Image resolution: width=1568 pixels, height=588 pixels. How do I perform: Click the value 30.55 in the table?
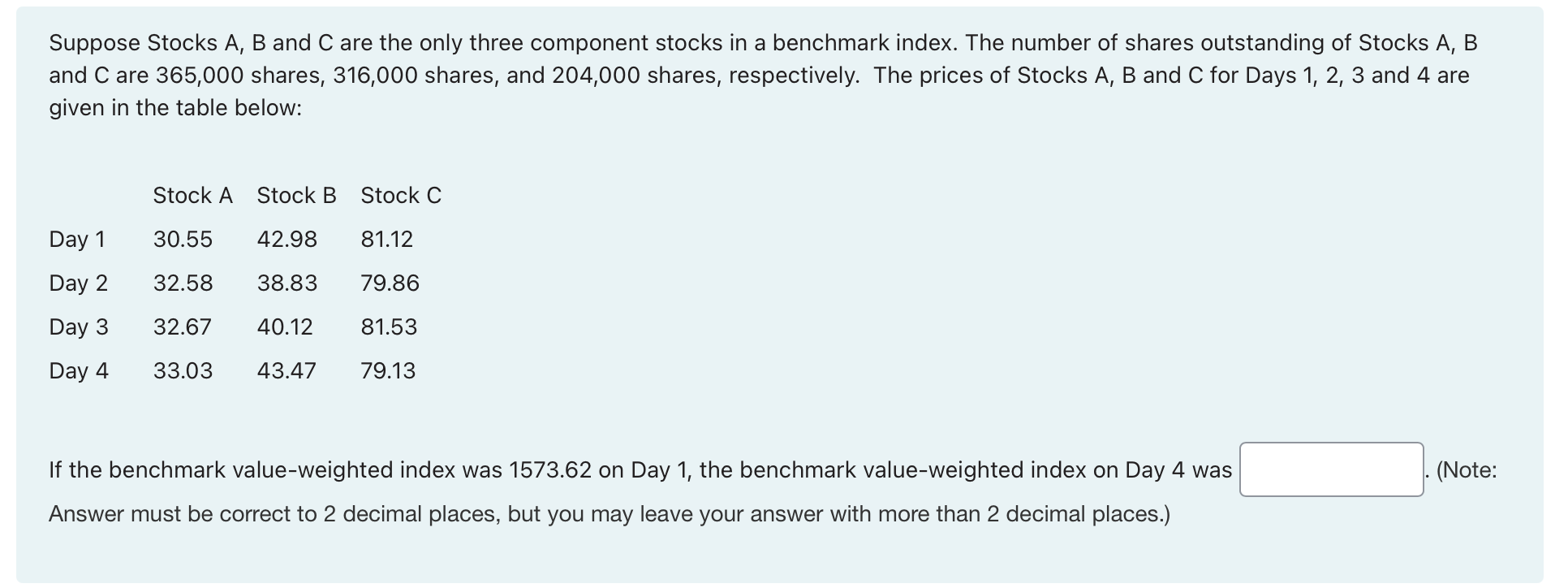click(183, 239)
